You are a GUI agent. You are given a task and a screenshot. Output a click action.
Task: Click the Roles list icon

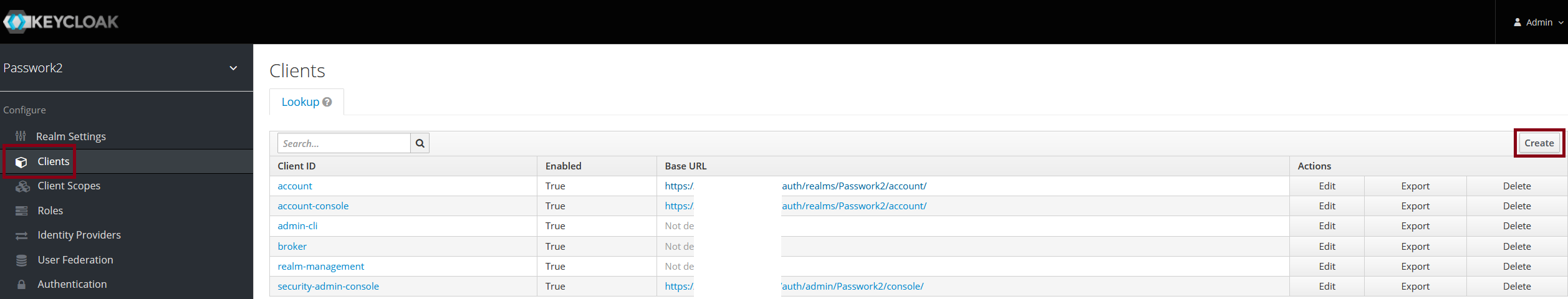tap(22, 211)
